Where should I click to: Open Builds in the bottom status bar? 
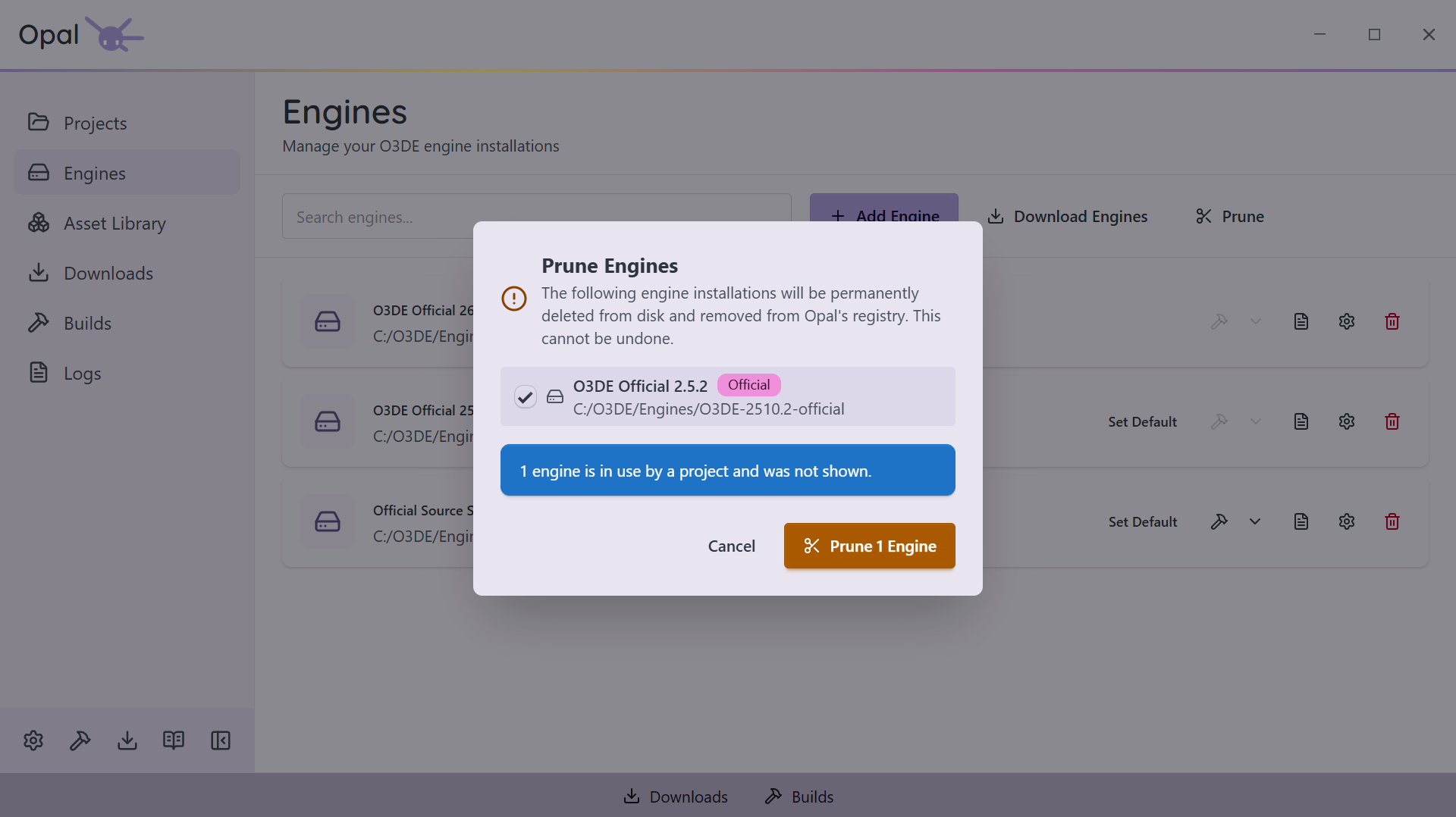click(x=799, y=797)
